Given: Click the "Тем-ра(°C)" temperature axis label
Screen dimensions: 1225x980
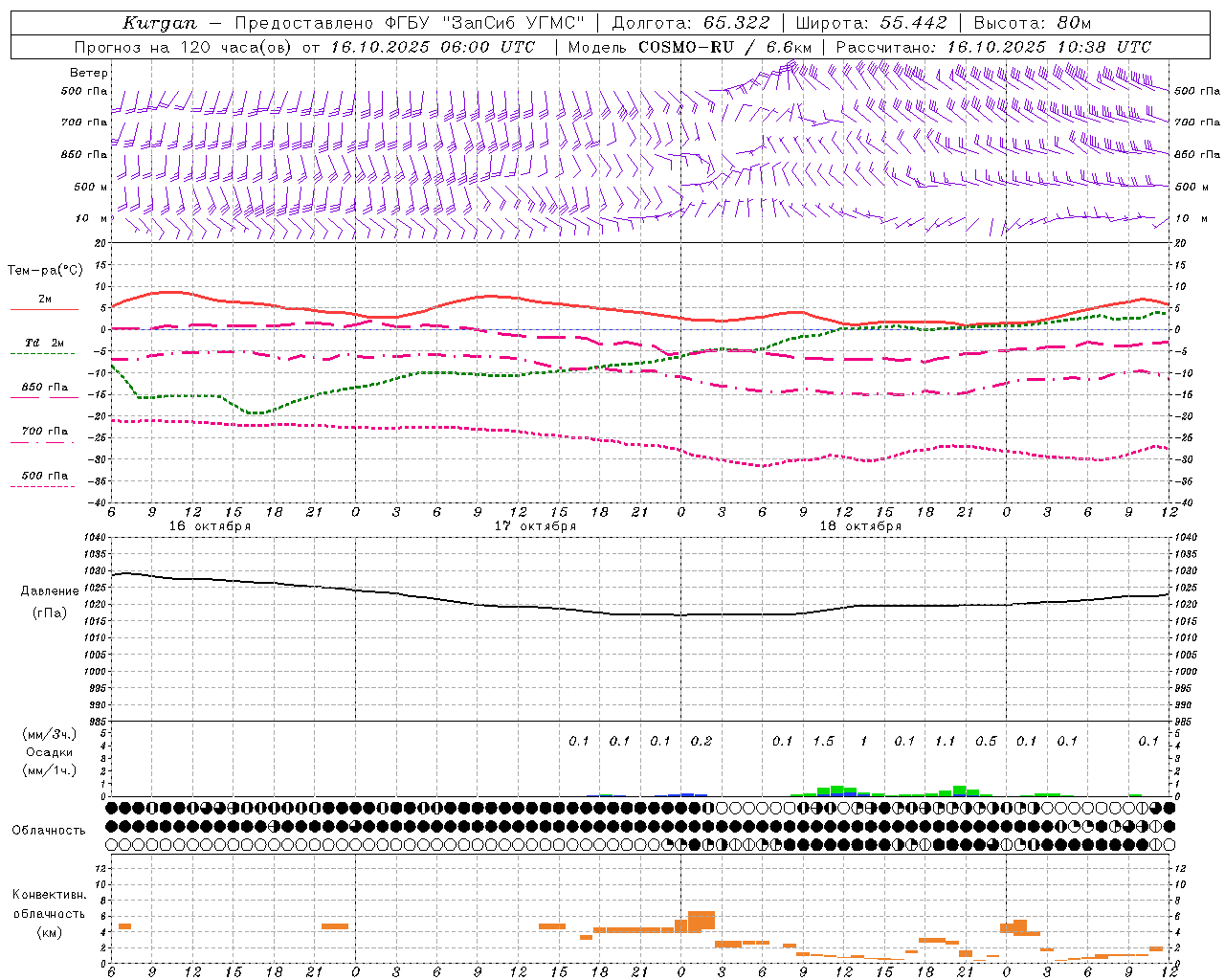Looking at the screenshot, I should pyautogui.click(x=45, y=271).
